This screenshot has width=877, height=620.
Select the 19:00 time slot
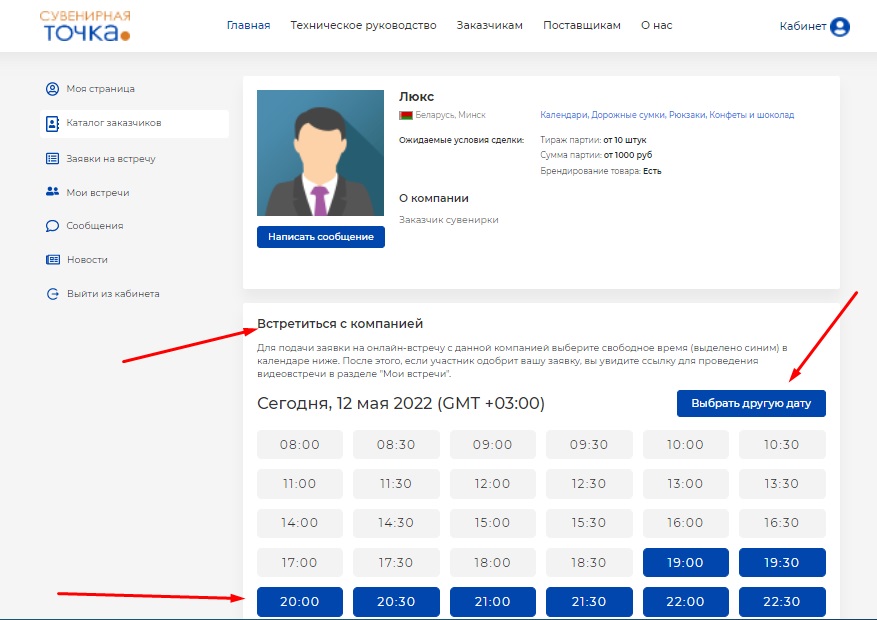point(685,563)
